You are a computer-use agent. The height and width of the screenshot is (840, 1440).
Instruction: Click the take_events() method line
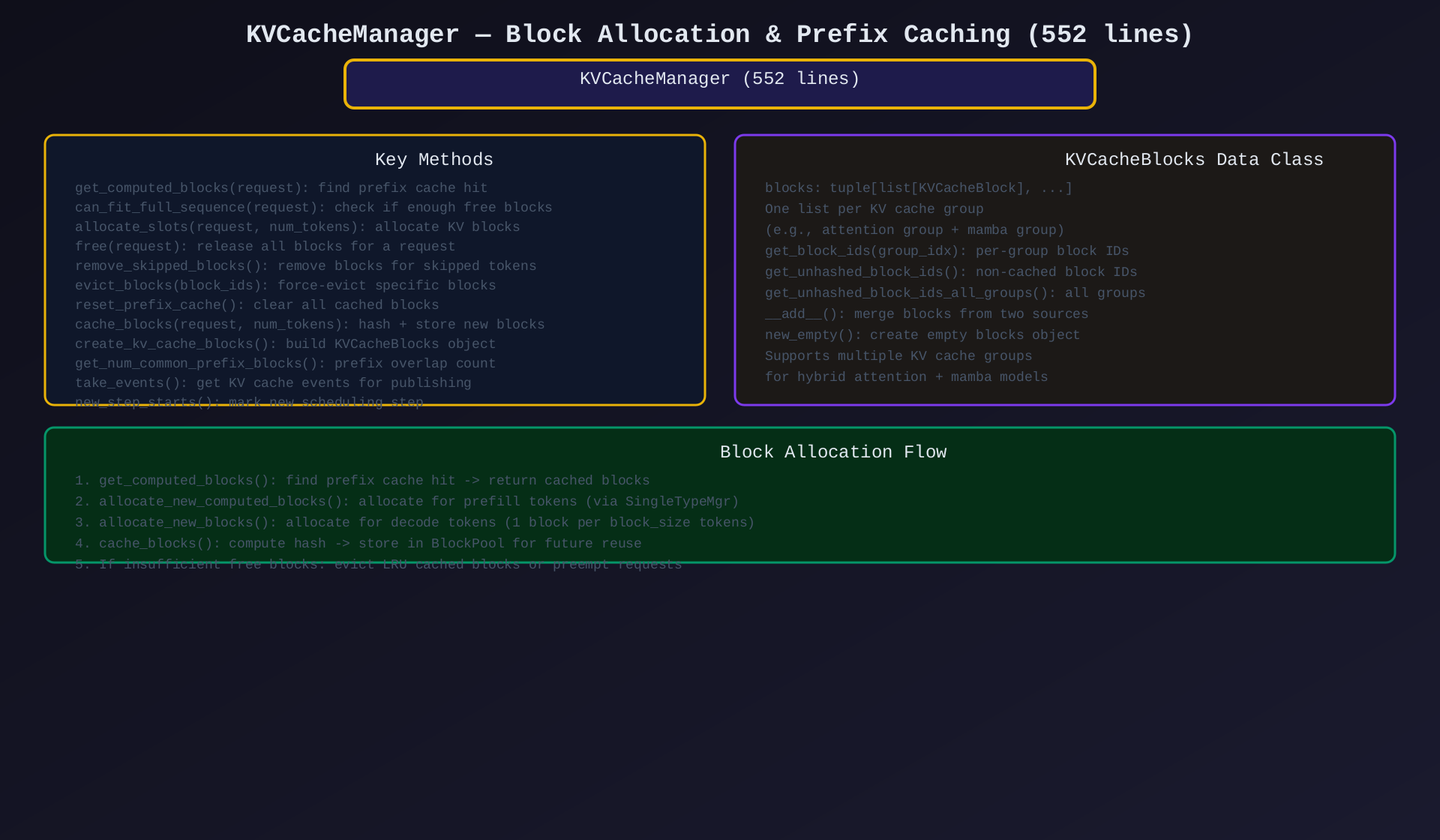[273, 382]
